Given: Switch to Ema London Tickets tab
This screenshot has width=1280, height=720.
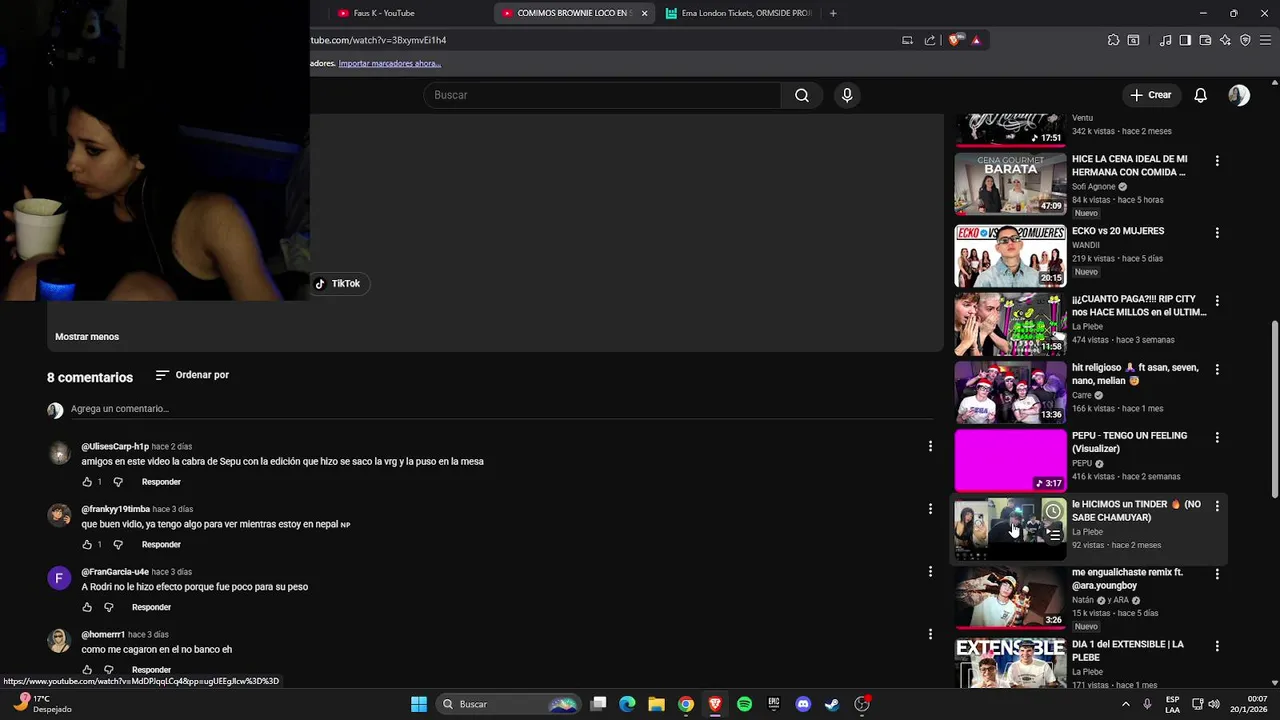Looking at the screenshot, I should pos(738,13).
